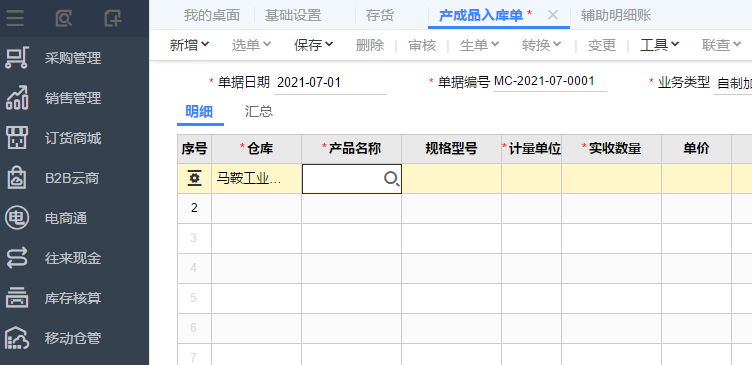
Task: Click the 实收数量 column header
Action: click(612, 149)
